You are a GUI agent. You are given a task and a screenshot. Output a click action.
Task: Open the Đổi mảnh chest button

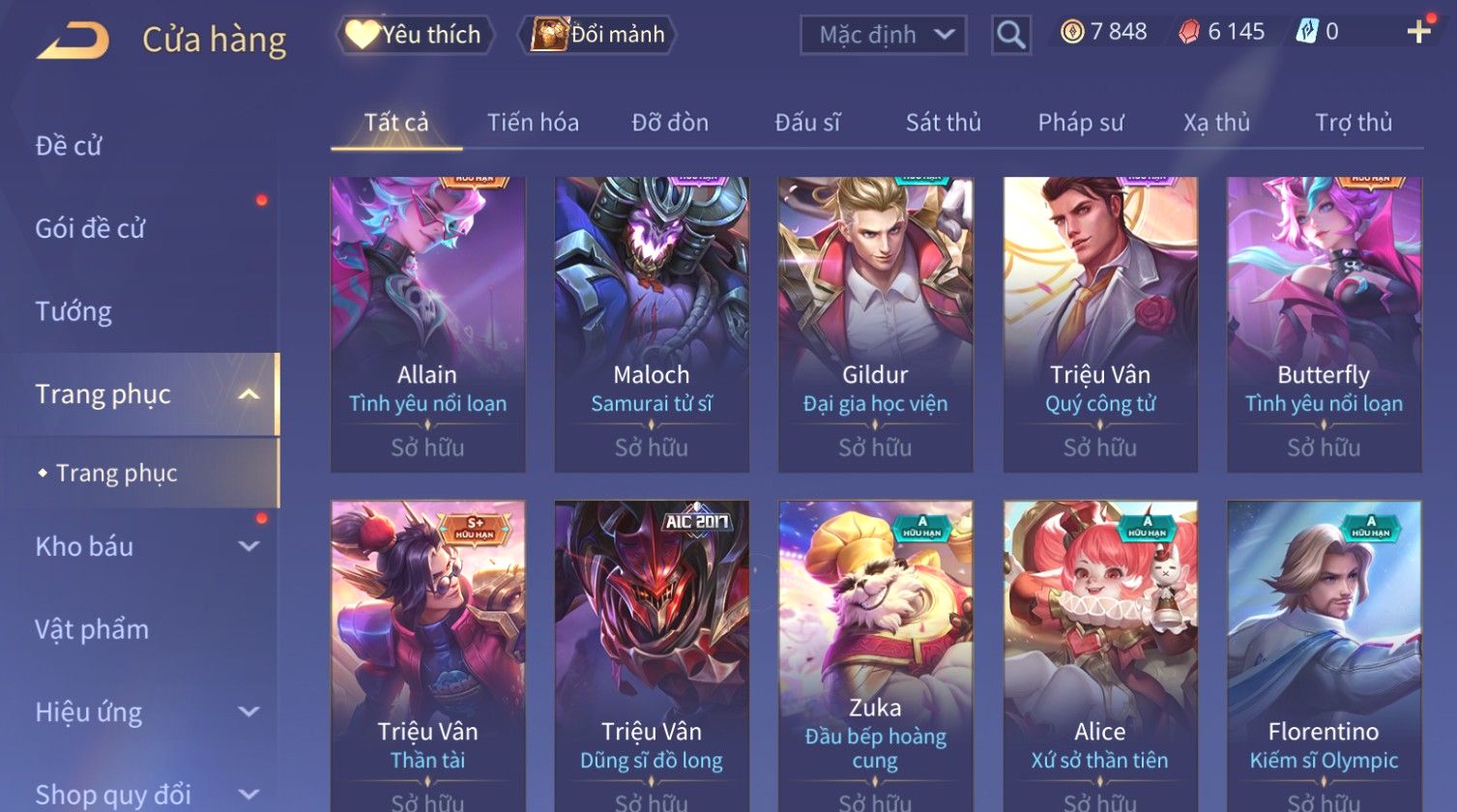point(597,35)
